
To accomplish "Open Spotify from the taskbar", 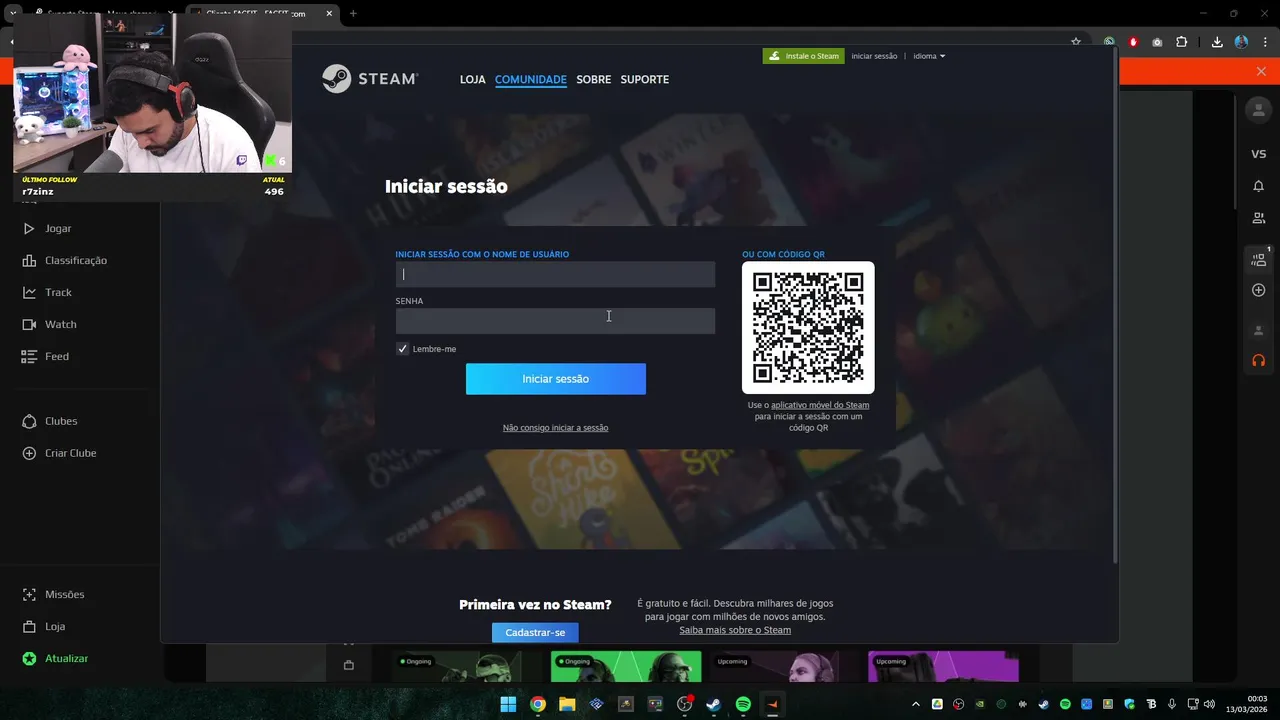I will coord(743,704).
